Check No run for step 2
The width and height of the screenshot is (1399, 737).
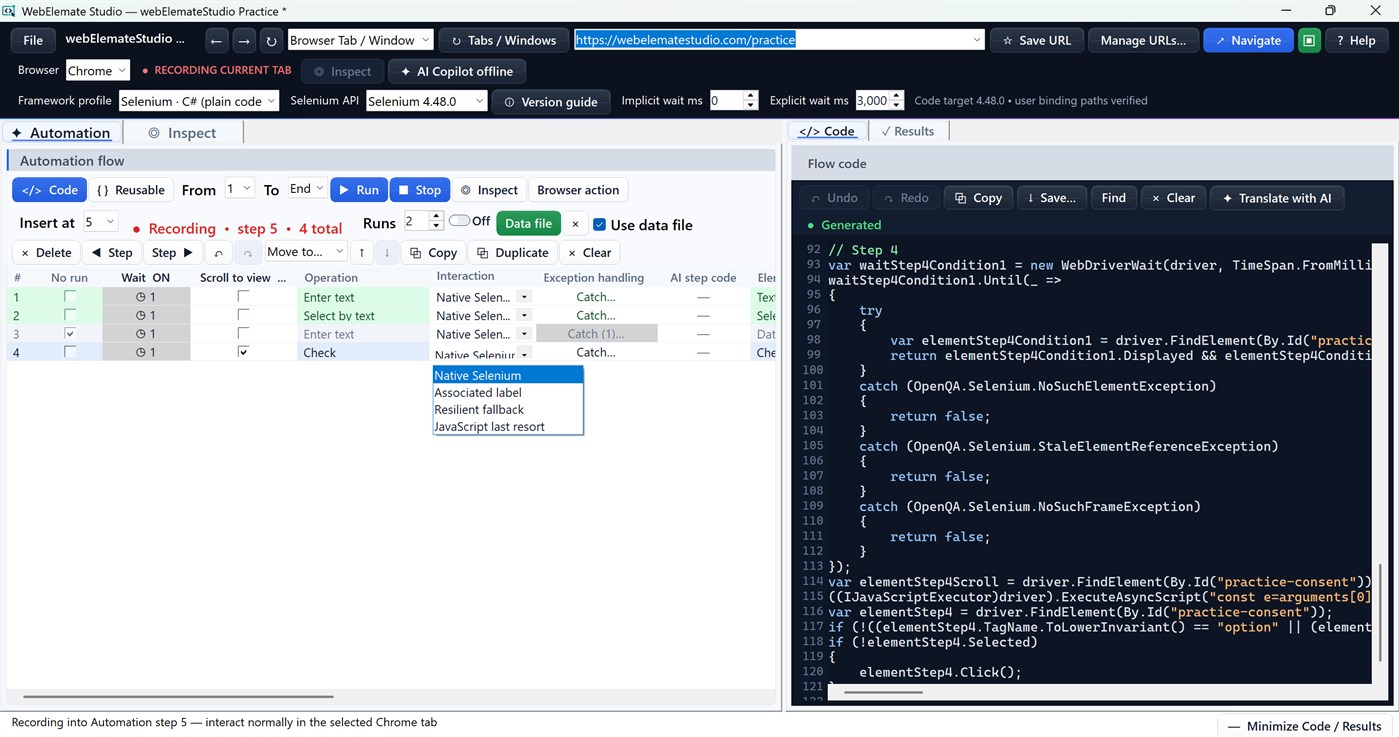click(70, 315)
